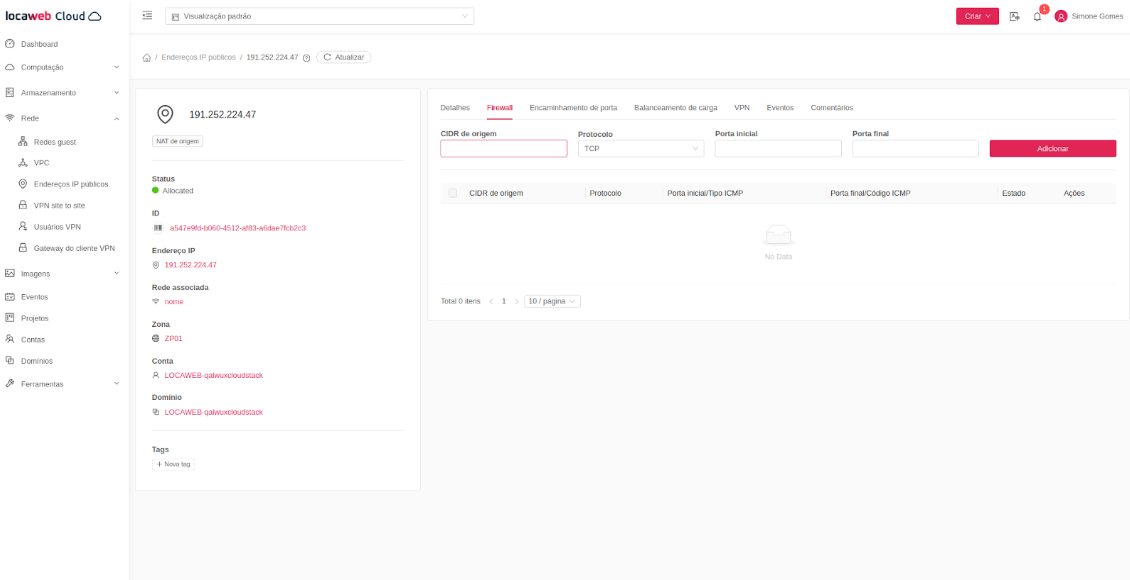Open LOCAWEB-qalwuxcloudstack under Conta

point(213,375)
